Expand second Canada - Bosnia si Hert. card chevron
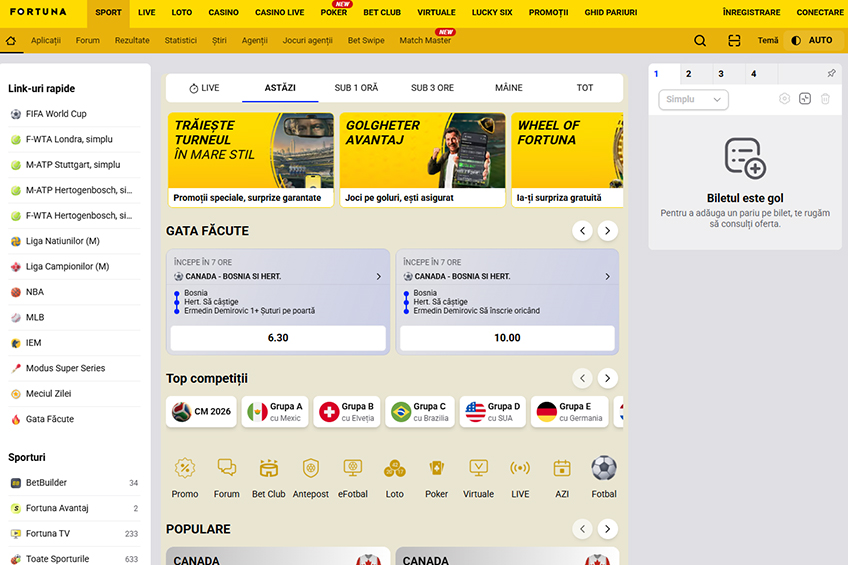Image resolution: width=848 pixels, height=565 pixels. point(607,276)
